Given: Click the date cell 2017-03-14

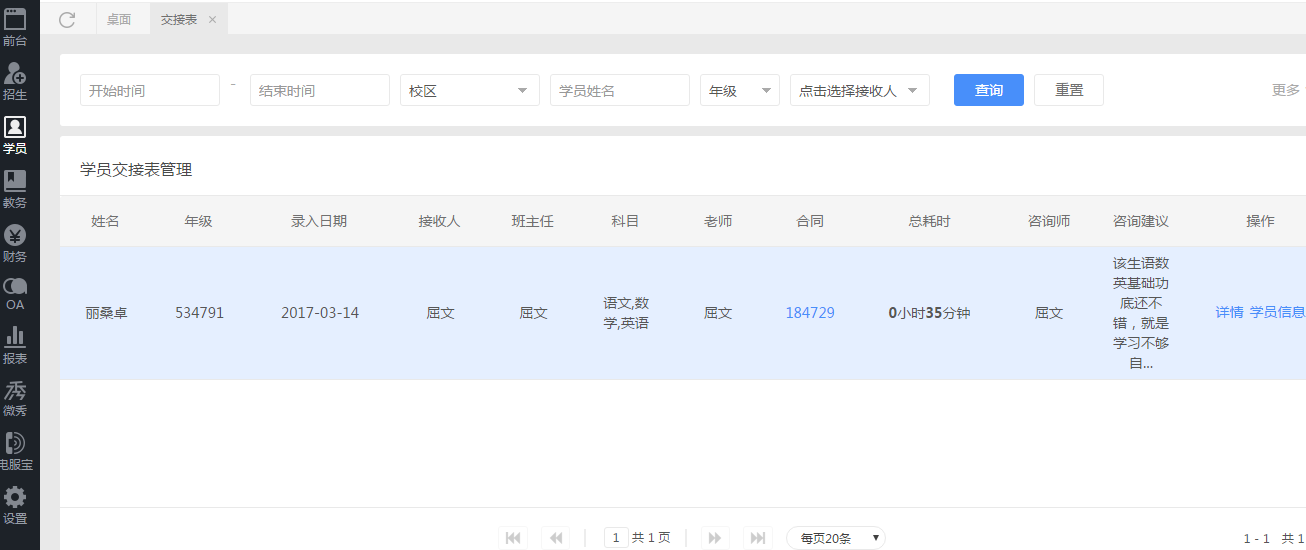Looking at the screenshot, I should pyautogui.click(x=319, y=313).
